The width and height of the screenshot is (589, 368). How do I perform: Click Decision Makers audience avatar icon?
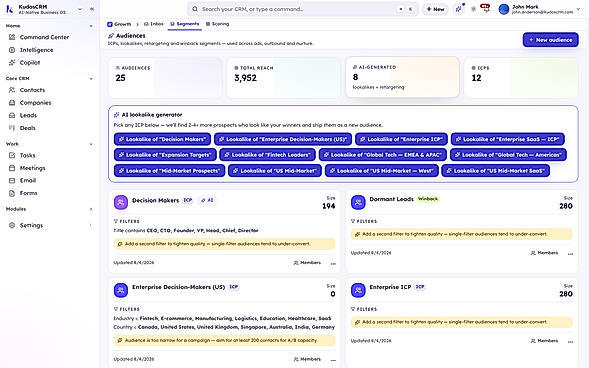tap(121, 202)
